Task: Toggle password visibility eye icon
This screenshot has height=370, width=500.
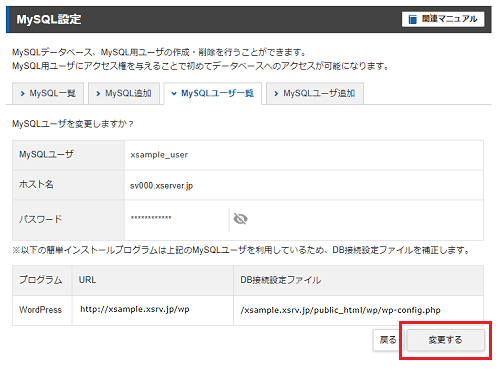Action: (x=240, y=219)
